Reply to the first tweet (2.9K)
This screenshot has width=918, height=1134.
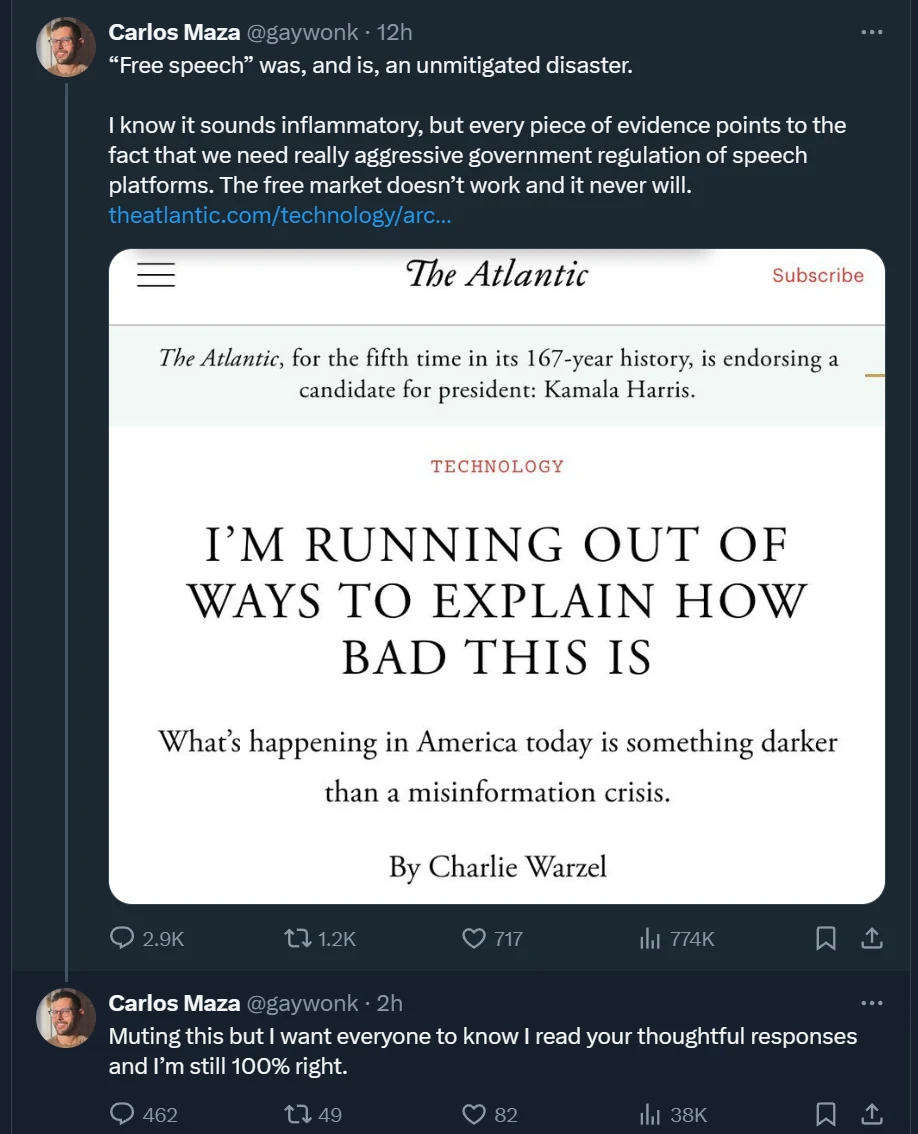(147, 939)
